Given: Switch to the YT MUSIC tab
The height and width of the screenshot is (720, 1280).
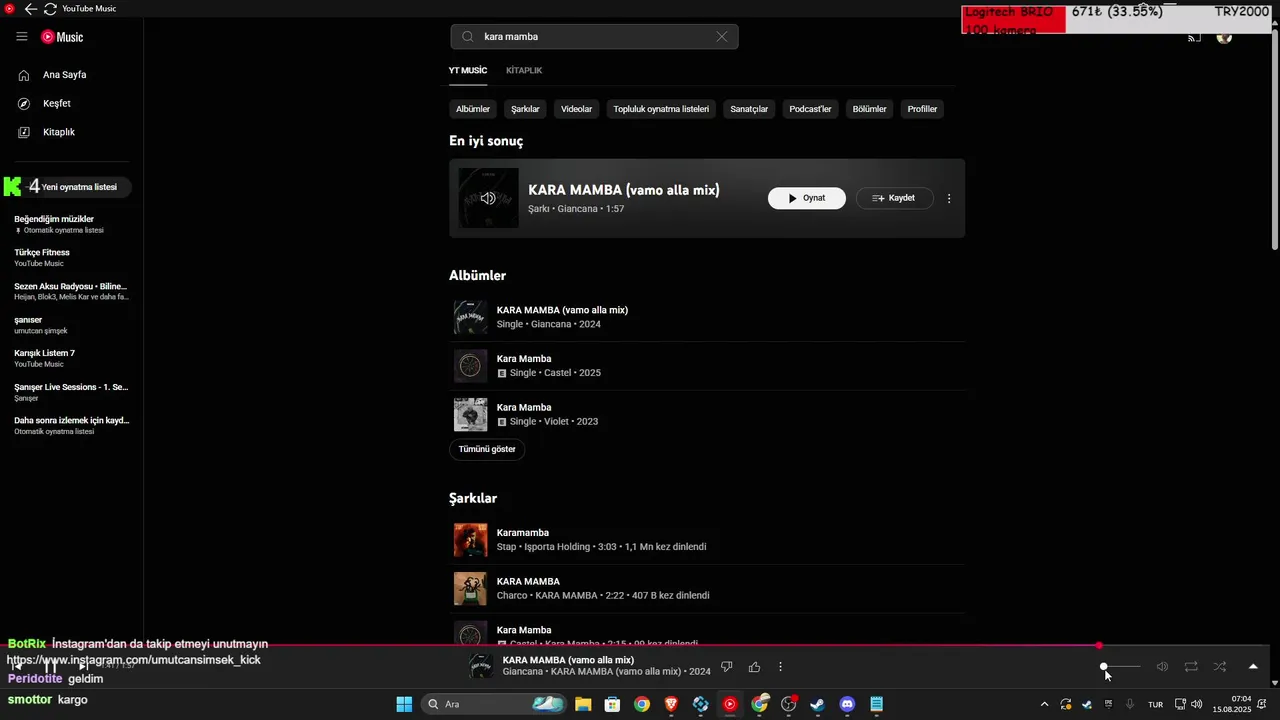Looking at the screenshot, I should (x=468, y=71).
